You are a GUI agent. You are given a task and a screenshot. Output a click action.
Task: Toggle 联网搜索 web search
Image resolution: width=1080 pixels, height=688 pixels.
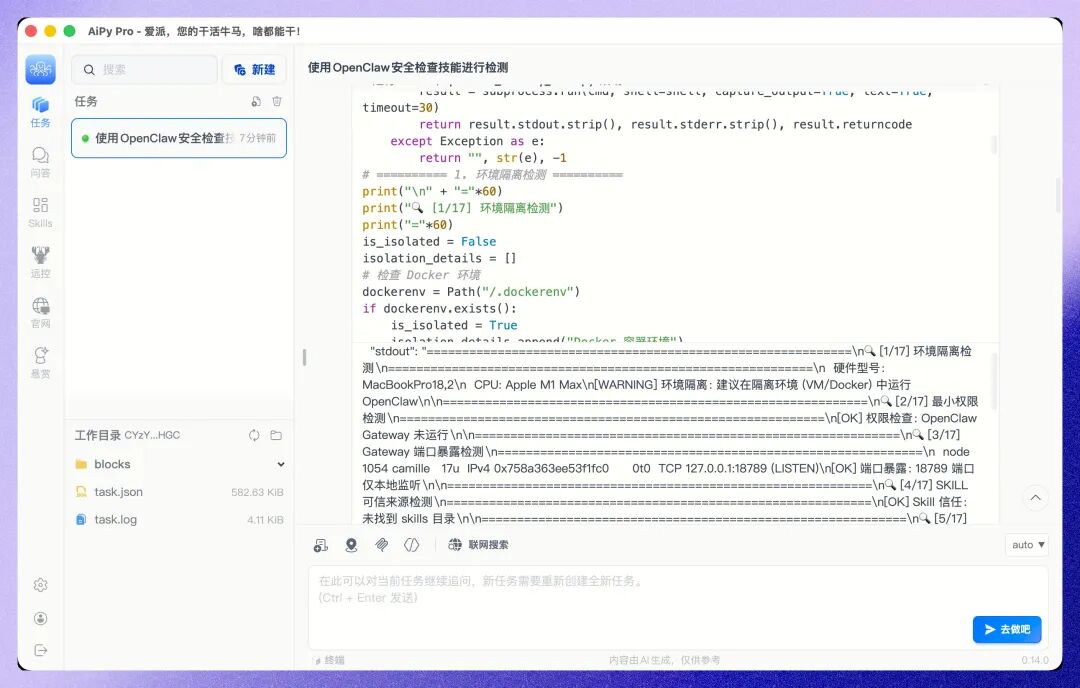479,545
